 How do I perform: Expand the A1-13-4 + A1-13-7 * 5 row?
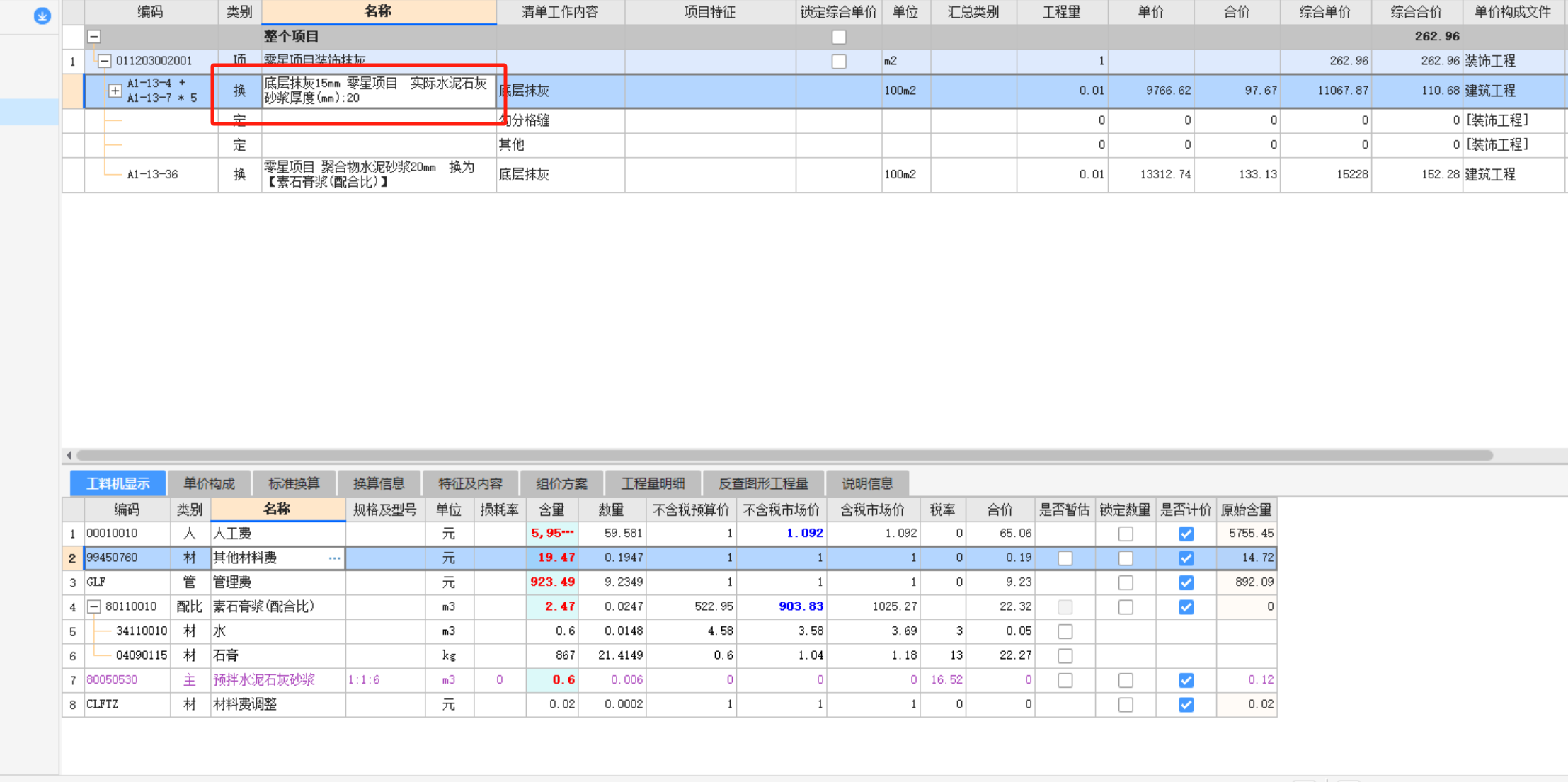[115, 91]
